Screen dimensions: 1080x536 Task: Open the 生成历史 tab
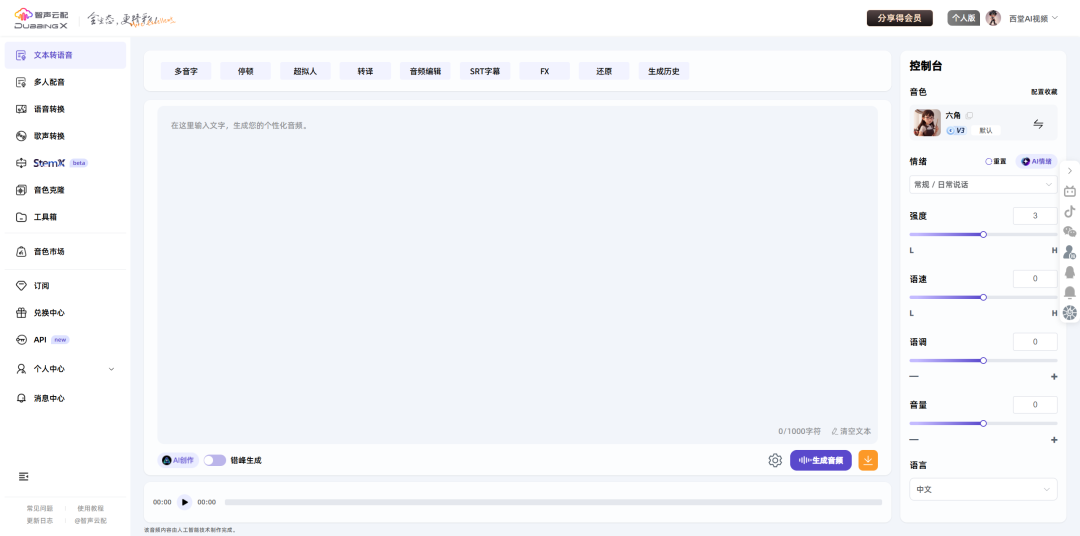tap(664, 71)
